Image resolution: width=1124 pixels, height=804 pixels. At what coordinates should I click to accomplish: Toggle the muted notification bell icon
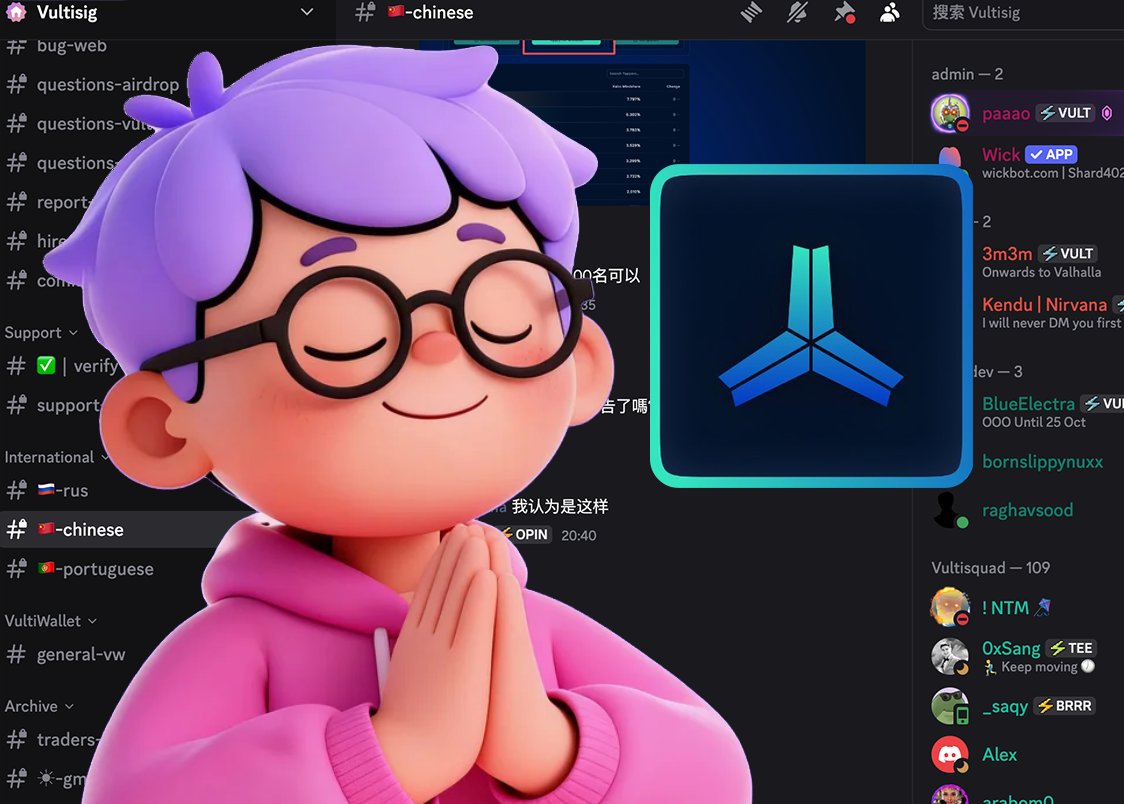(797, 12)
